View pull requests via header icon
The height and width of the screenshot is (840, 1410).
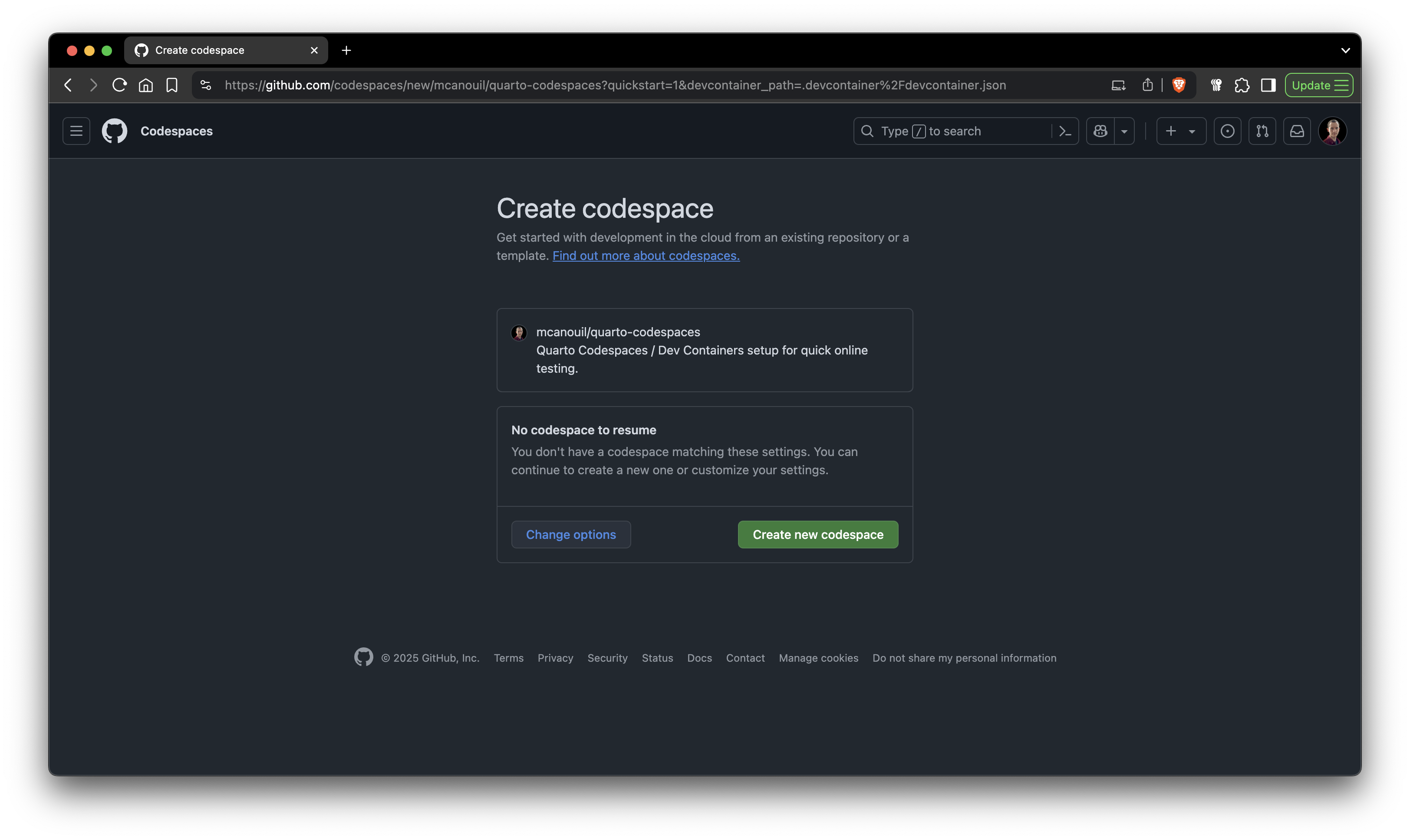(x=1262, y=131)
